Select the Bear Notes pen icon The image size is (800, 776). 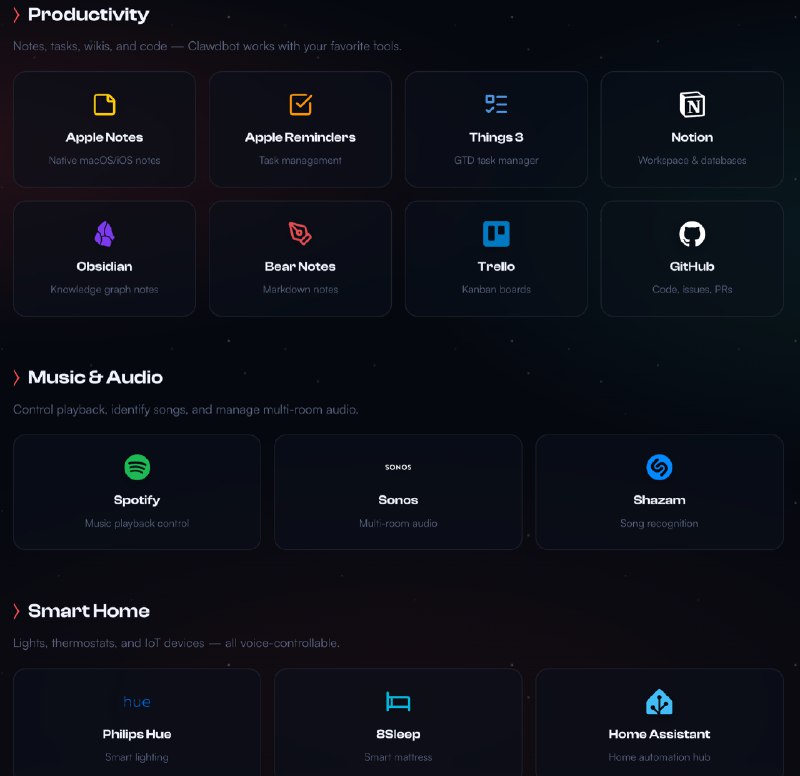(300, 234)
